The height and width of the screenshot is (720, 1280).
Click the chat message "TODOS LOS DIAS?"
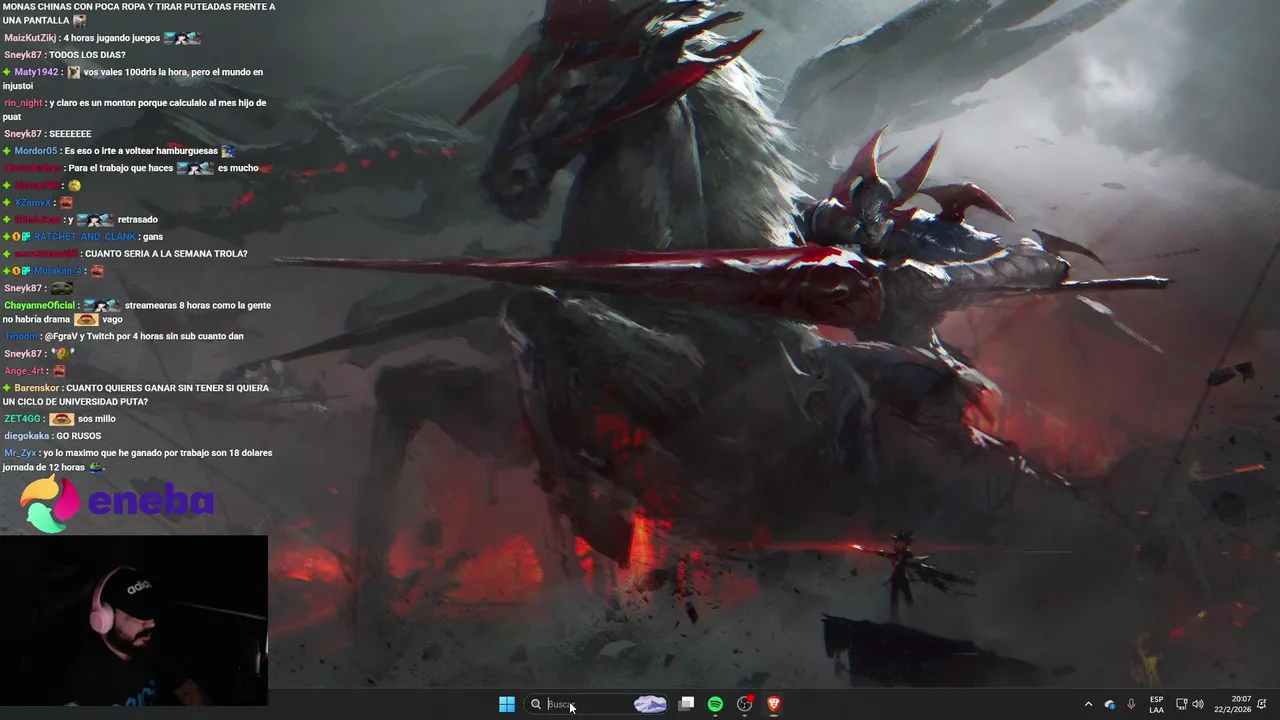(x=87, y=55)
